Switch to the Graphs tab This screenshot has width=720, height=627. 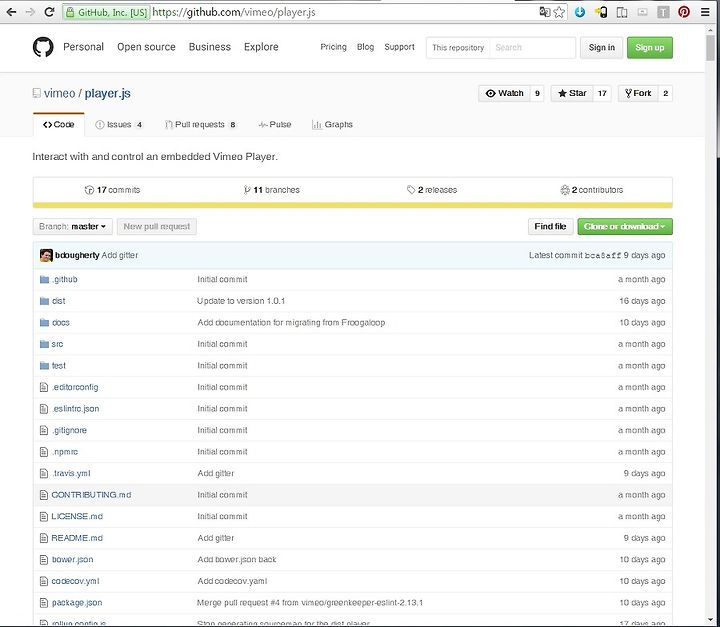point(332,124)
